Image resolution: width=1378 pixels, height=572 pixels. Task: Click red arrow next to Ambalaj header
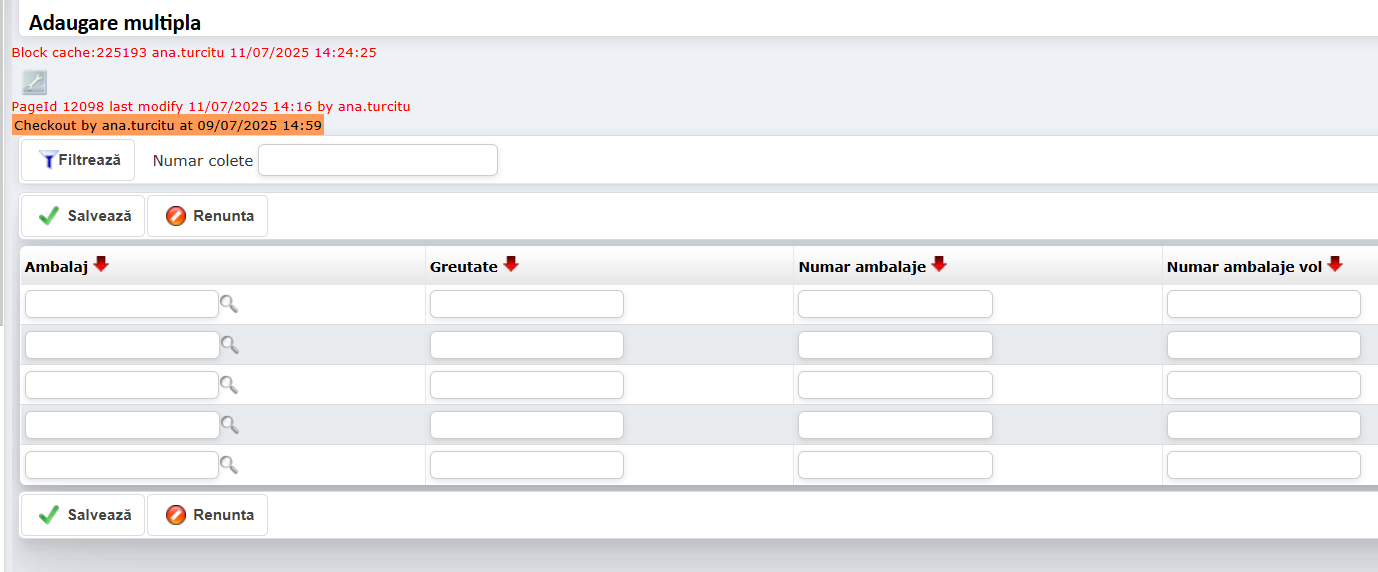101,264
